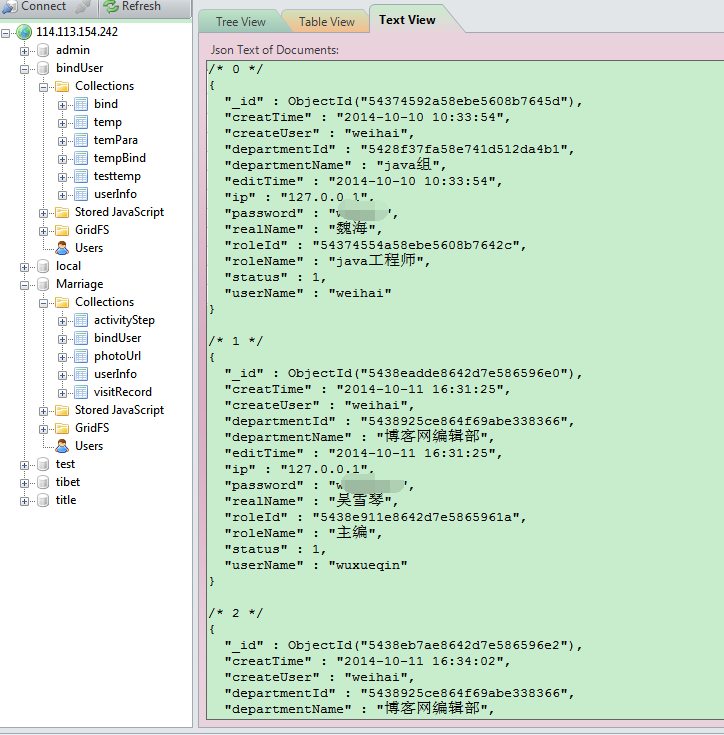The image size is (724, 735).
Task: Click the temPara collection table icon
Action: click(81, 140)
